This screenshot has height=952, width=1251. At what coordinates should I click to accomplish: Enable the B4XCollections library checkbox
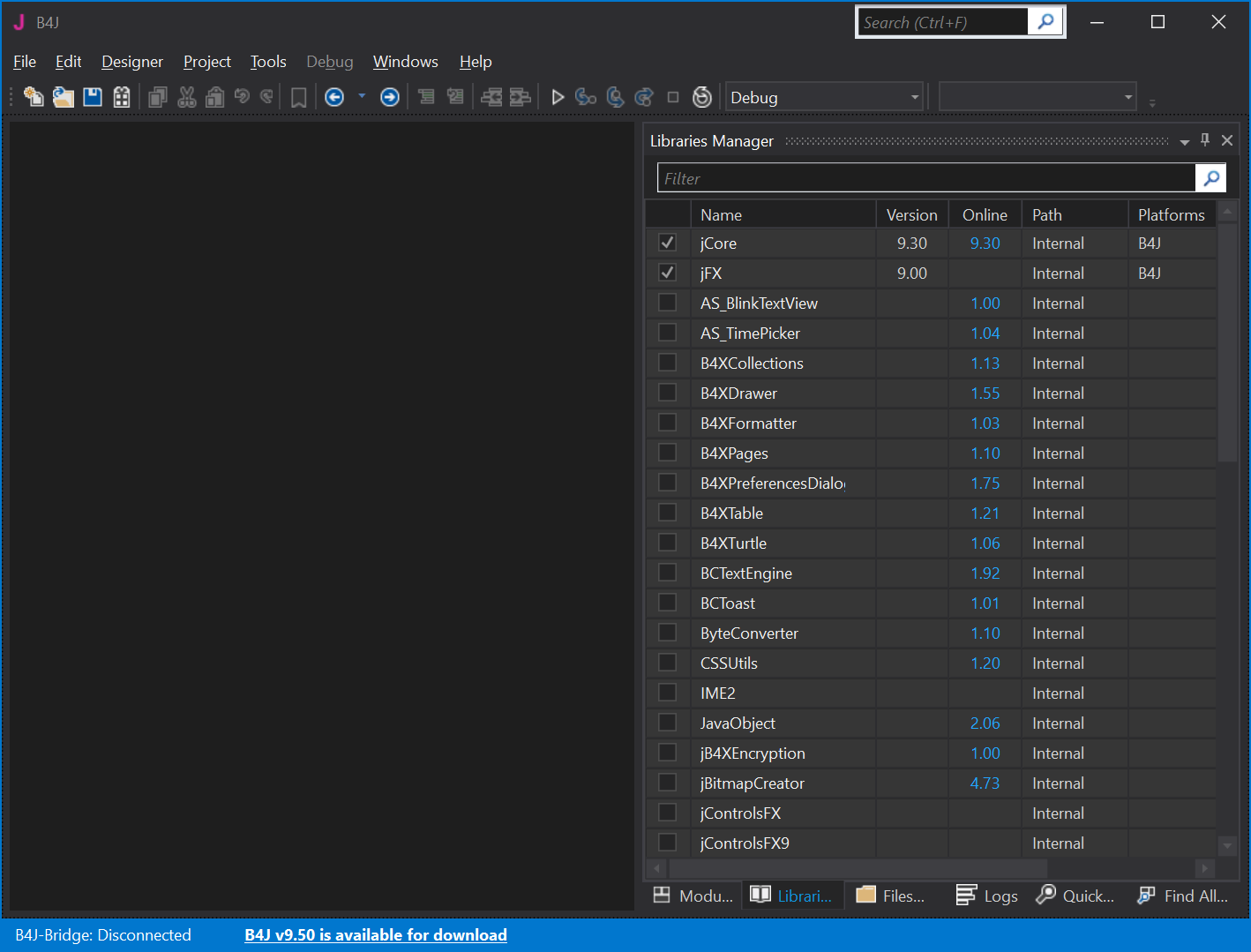coord(668,363)
